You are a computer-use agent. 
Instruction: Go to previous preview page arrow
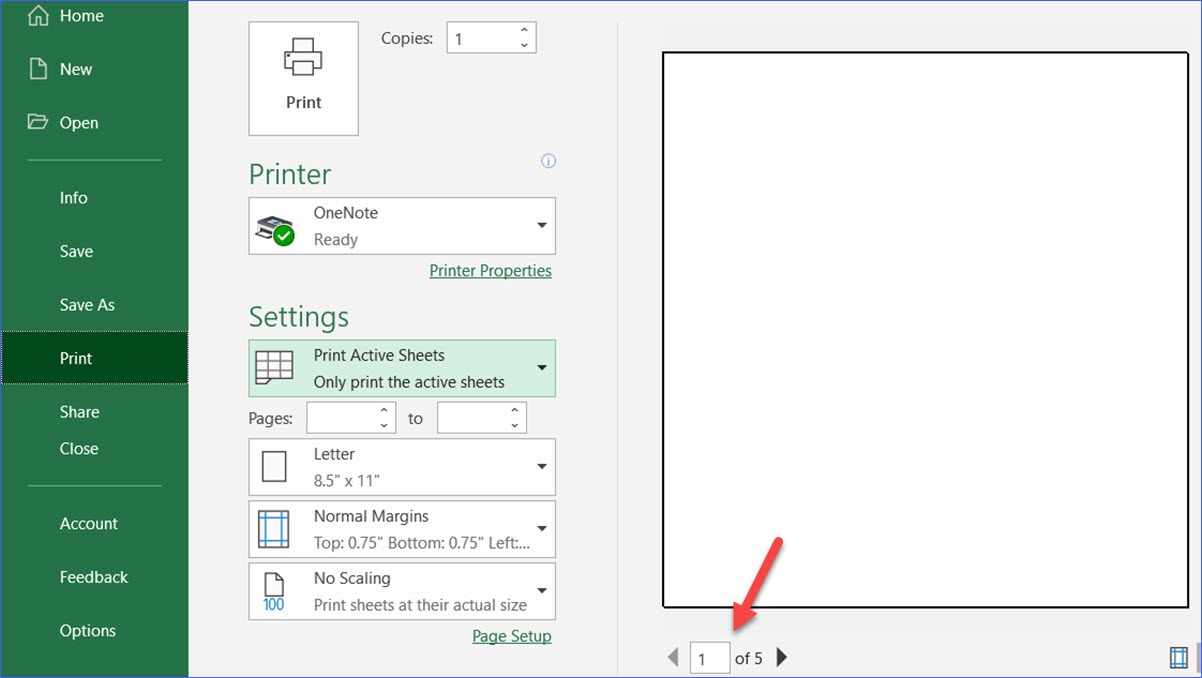(x=673, y=657)
